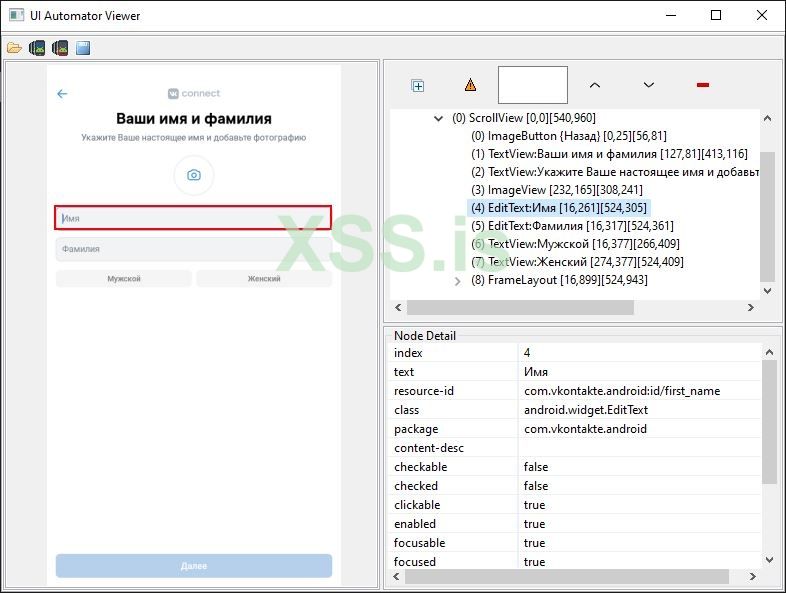Screen dimensions: 786x593
Task: Click the Node Detail horizontal scrollbar thumb
Action: tap(566, 576)
